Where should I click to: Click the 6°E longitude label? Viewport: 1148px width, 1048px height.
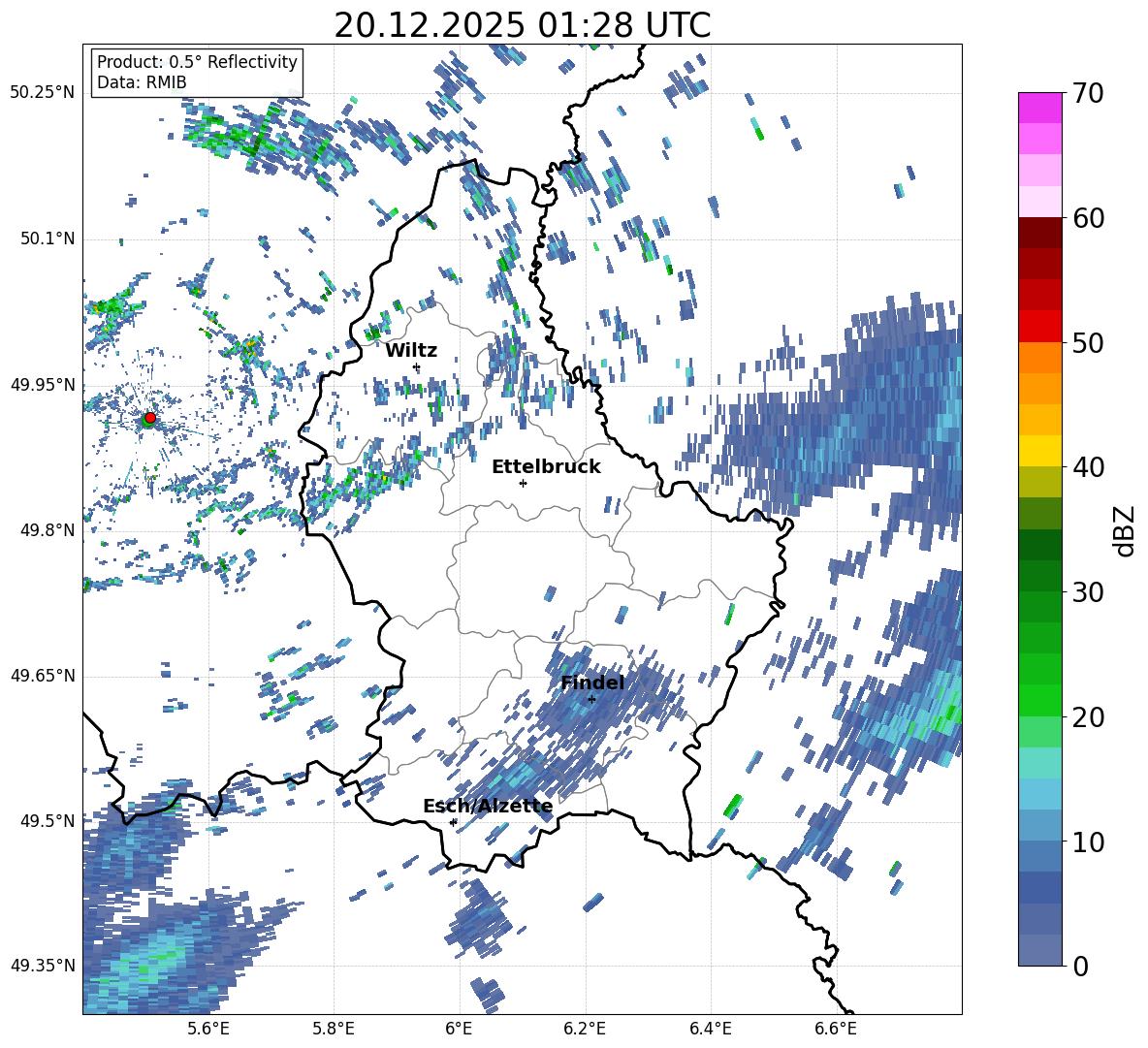459,1029
